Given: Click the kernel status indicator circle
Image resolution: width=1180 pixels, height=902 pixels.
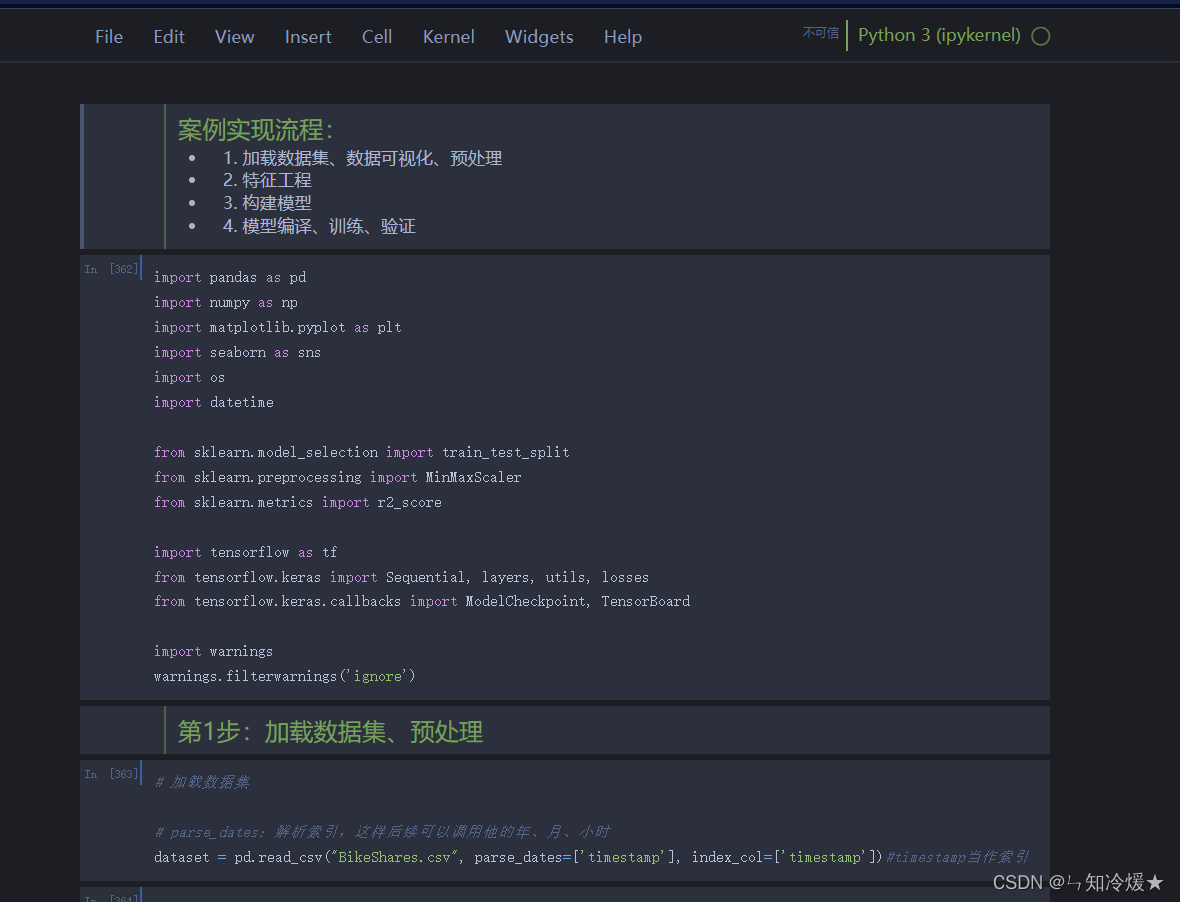Looking at the screenshot, I should click(x=1041, y=35).
